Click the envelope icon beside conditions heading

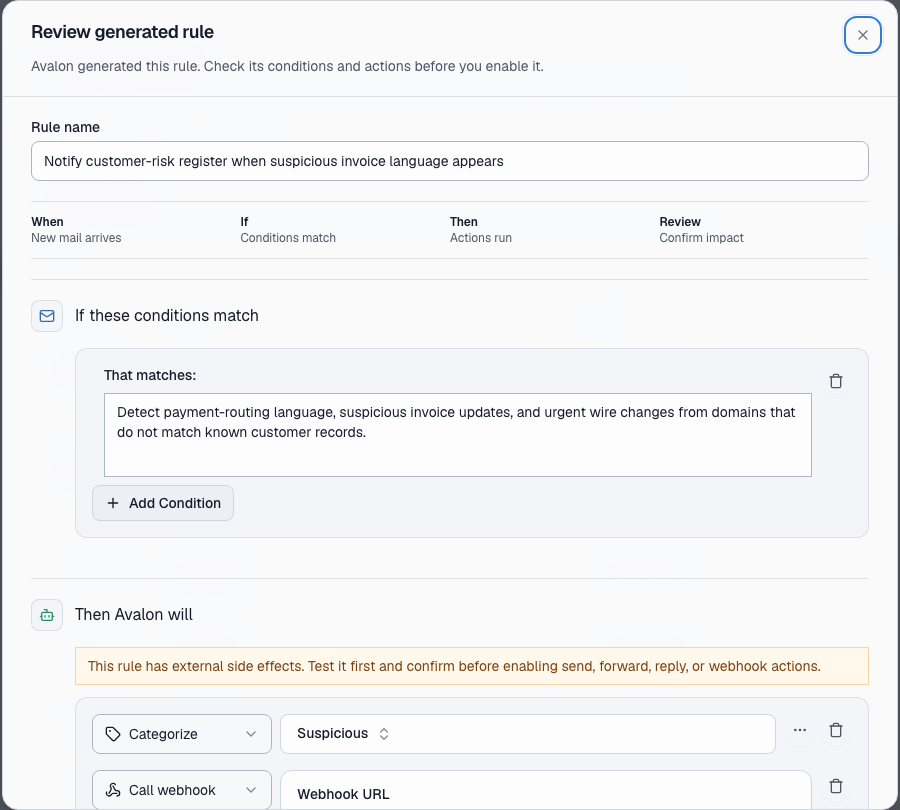click(47, 316)
